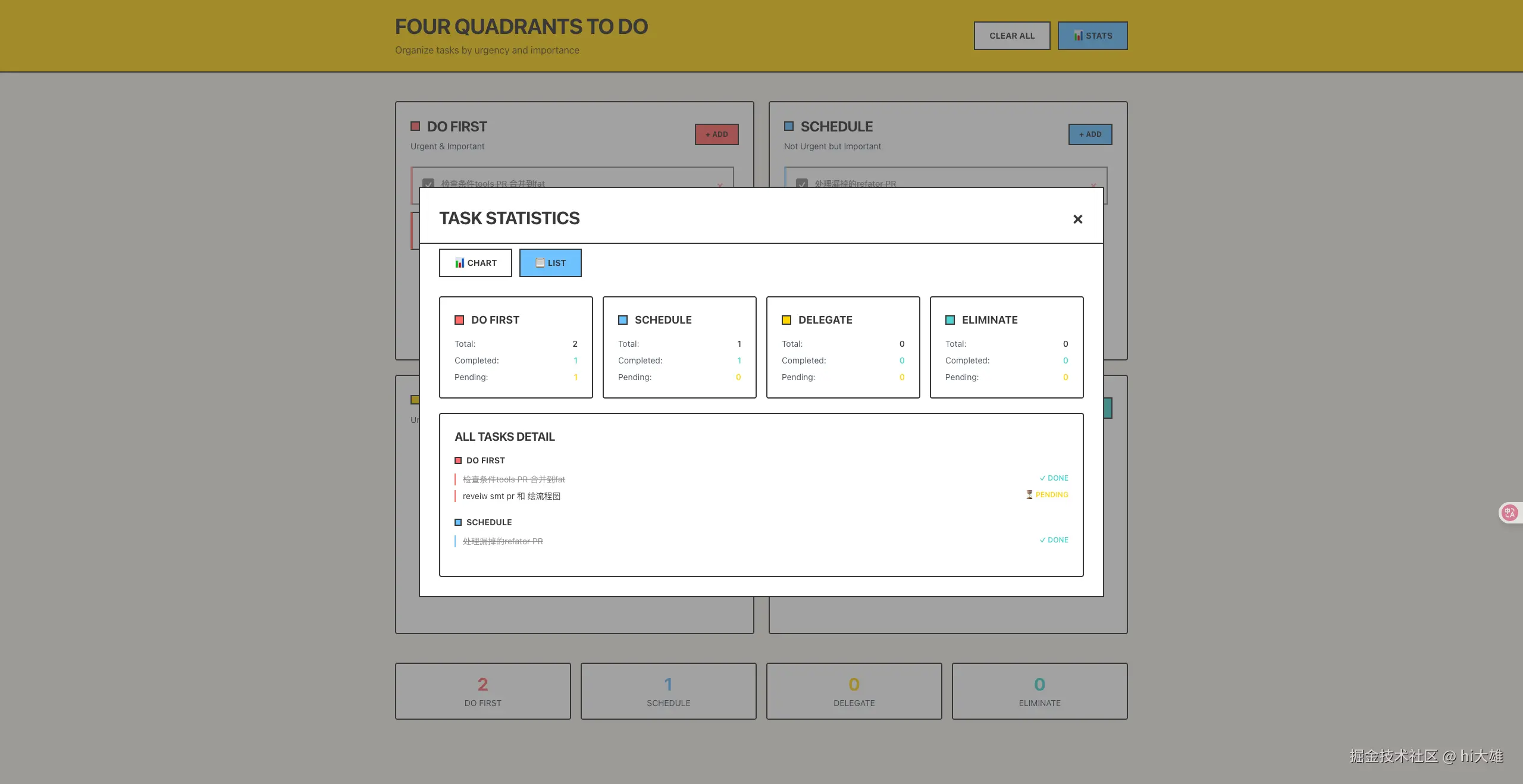Open the Delegate stats card
This screenshot has height=784, width=1523.
(x=842, y=347)
